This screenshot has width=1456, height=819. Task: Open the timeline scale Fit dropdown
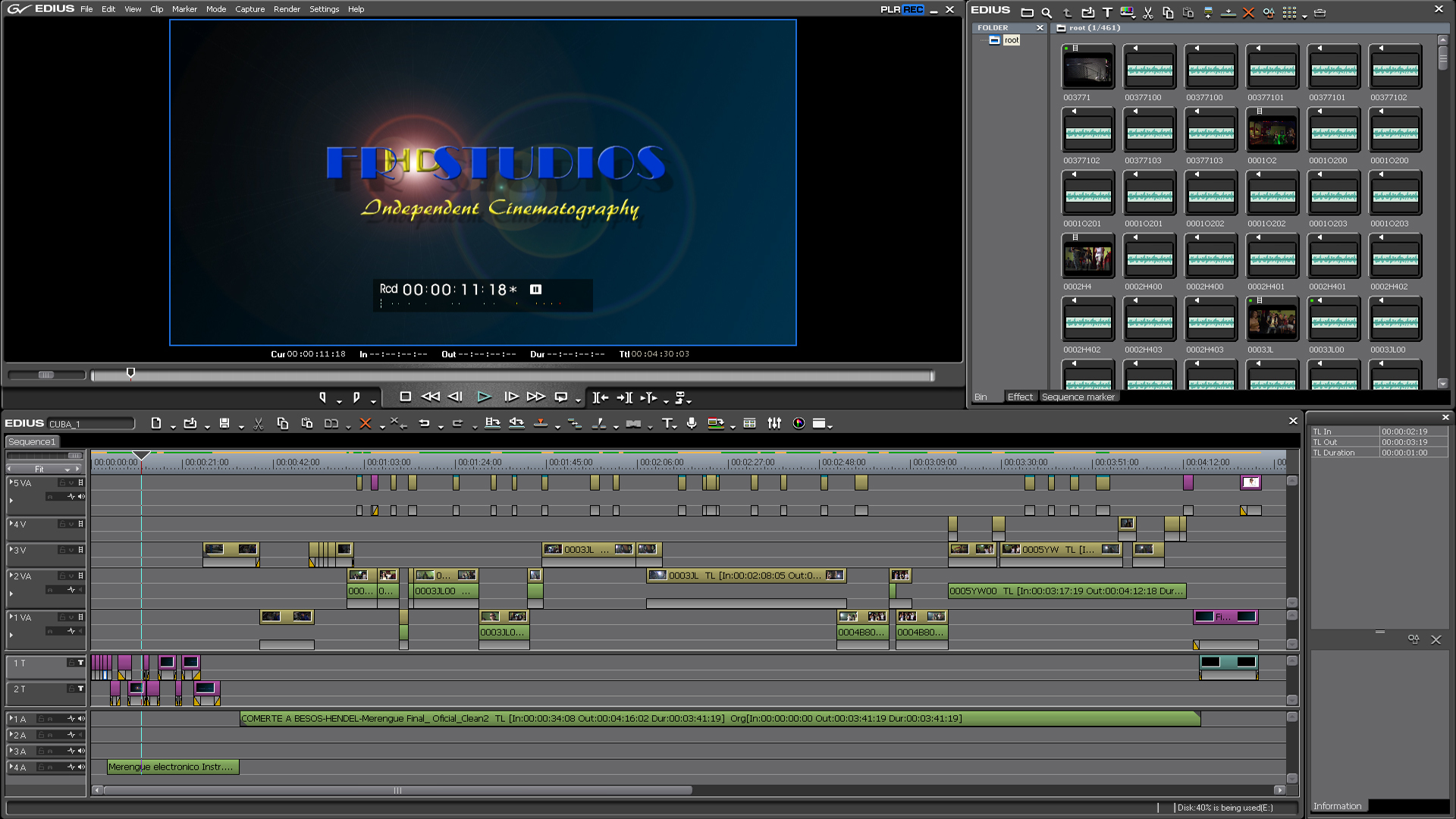coord(67,469)
